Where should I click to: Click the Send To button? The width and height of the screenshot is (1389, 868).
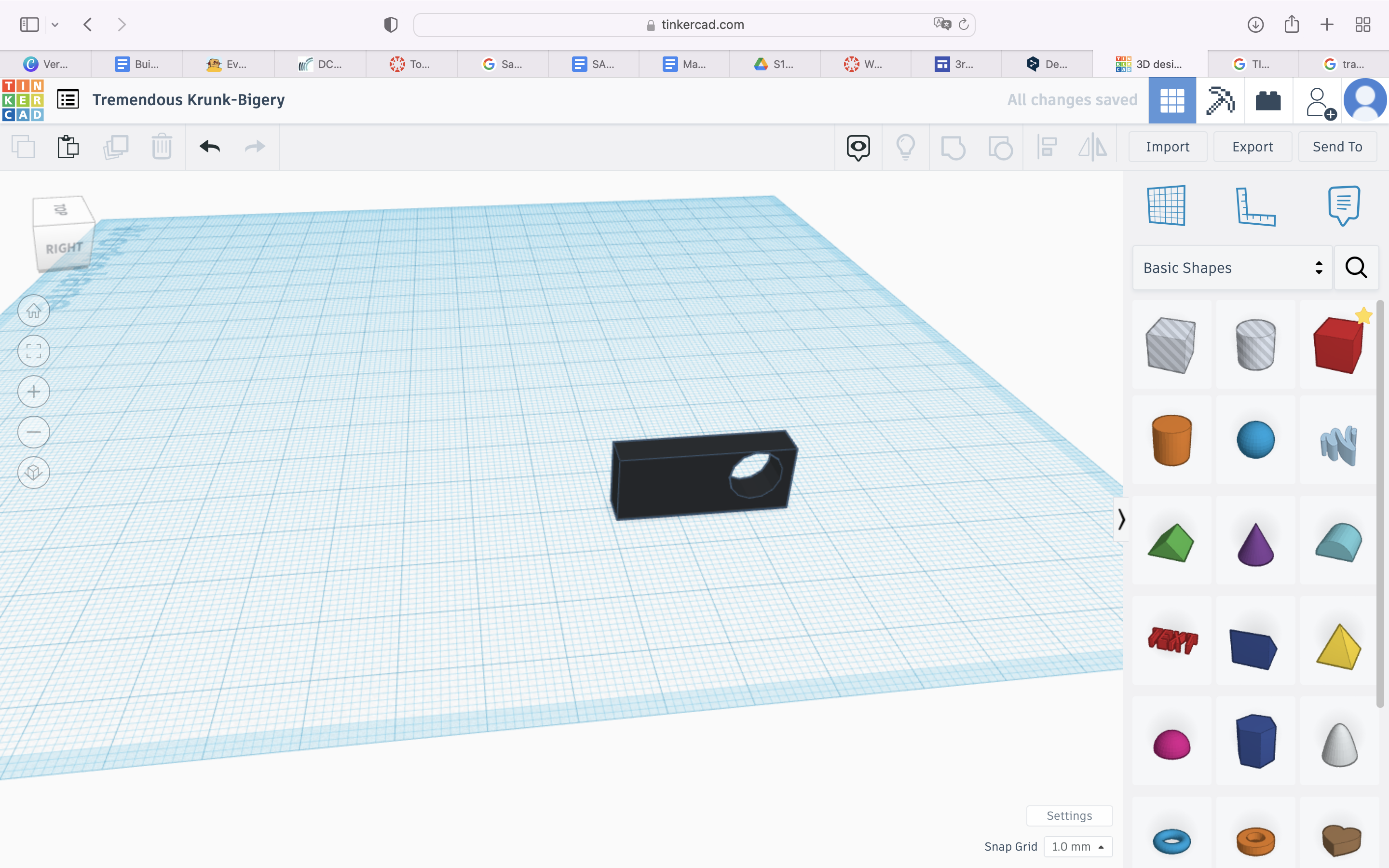pos(1337,147)
